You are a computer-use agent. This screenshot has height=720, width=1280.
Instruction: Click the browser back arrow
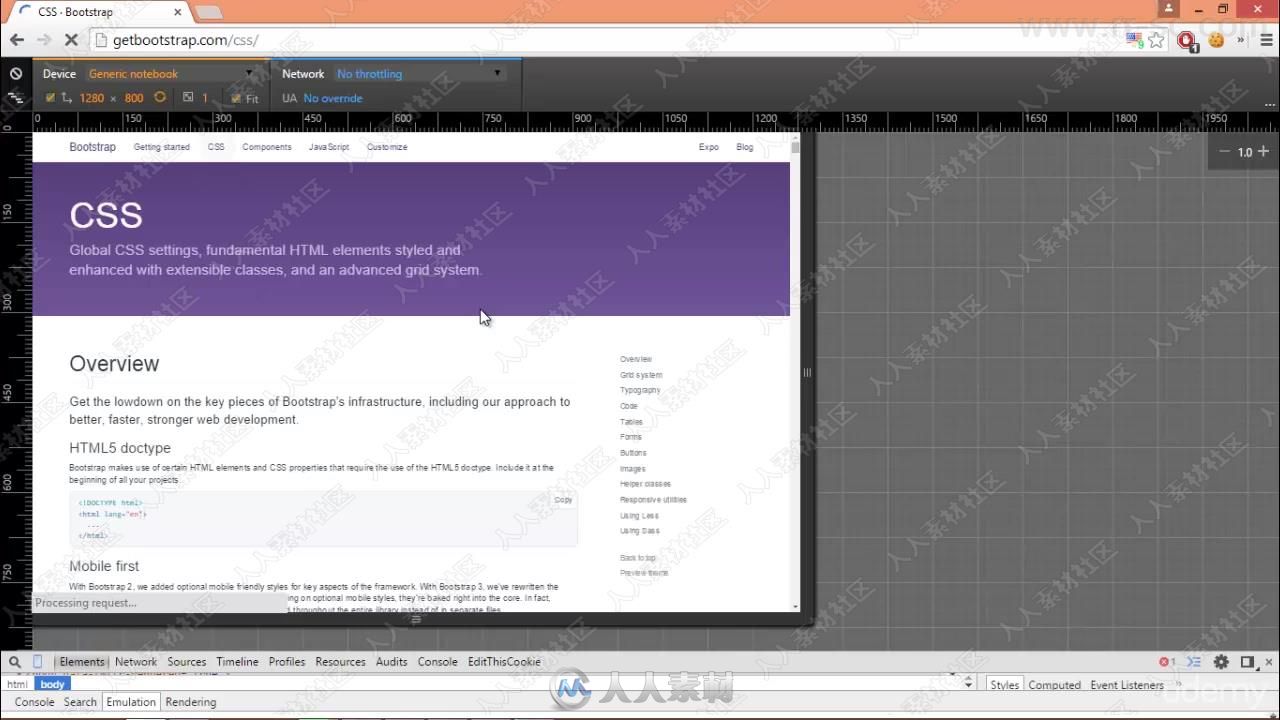[x=17, y=40]
